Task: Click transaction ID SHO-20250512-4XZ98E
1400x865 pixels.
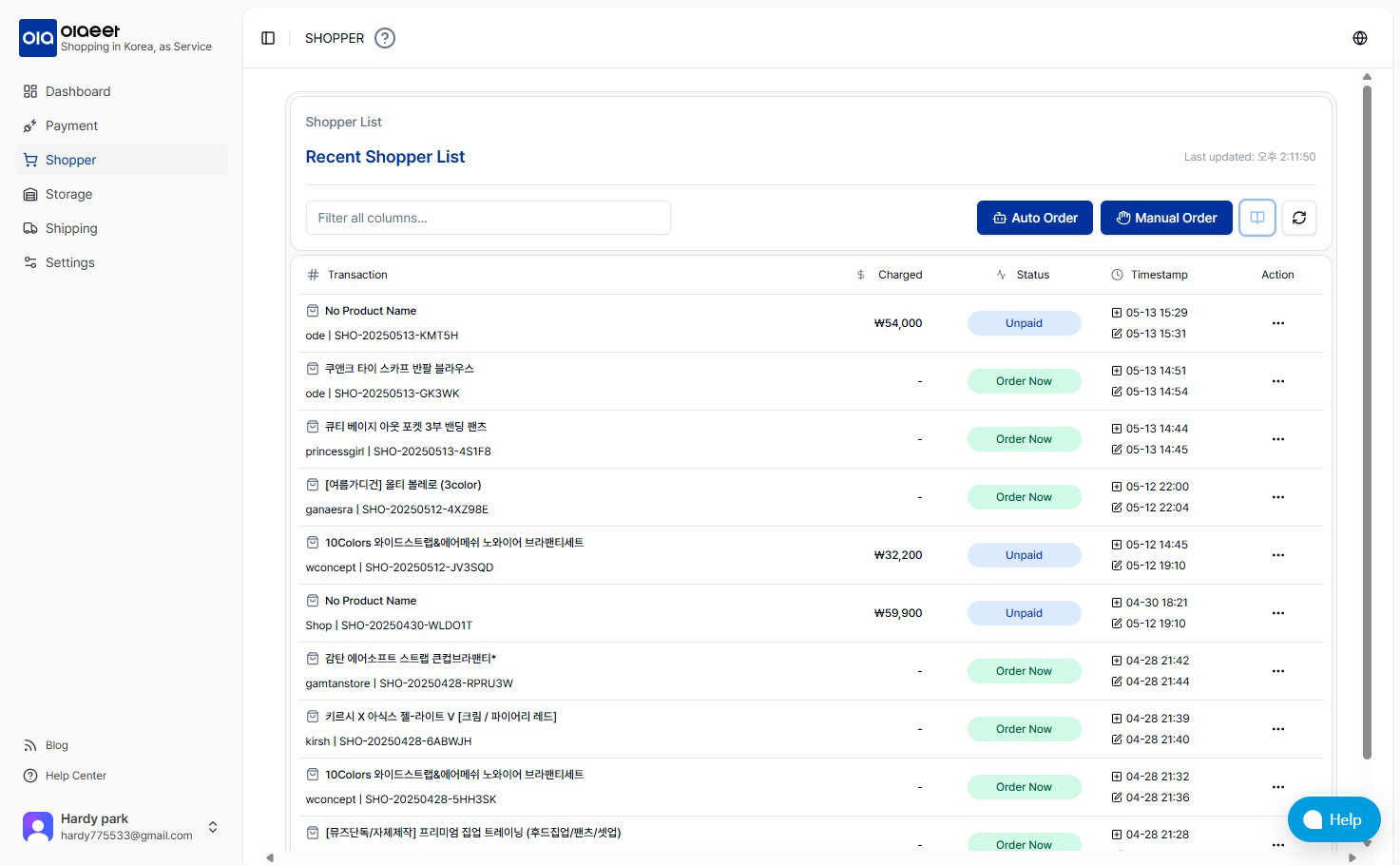Action: coord(425,509)
